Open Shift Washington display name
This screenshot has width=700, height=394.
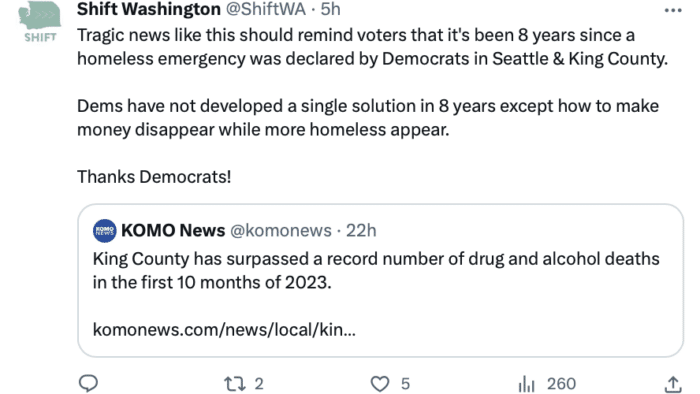click(x=149, y=9)
